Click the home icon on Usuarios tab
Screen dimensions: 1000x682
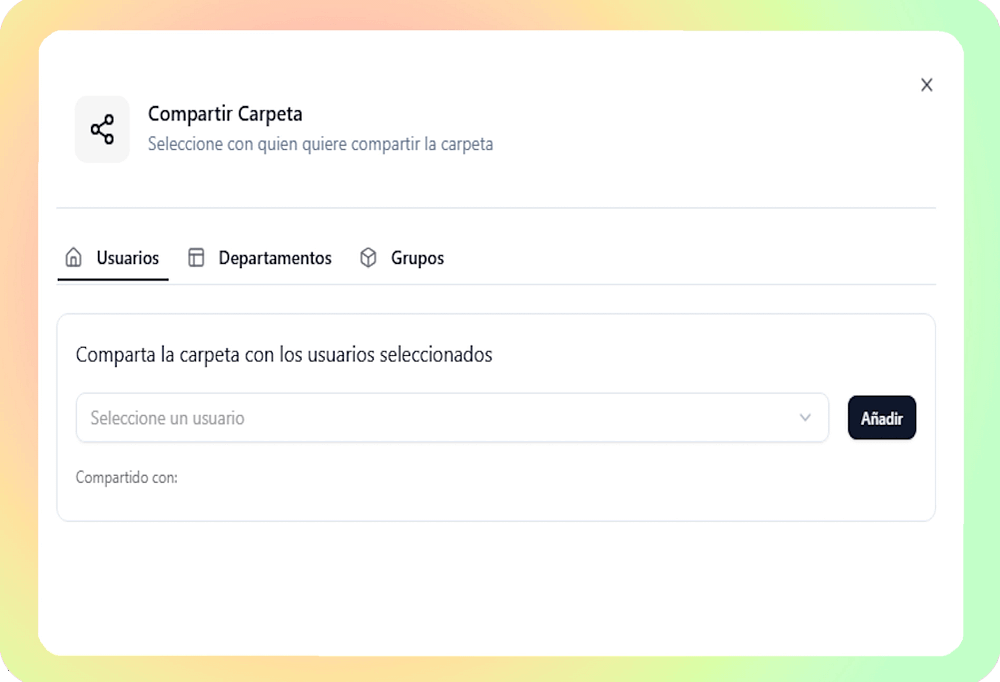click(x=73, y=258)
